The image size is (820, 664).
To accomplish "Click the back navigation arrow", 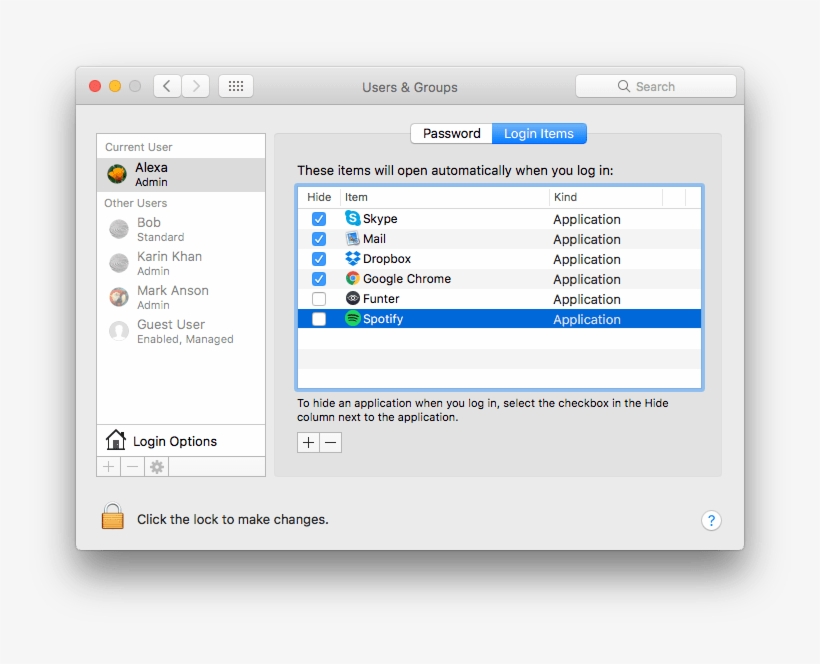I will click(x=166, y=86).
